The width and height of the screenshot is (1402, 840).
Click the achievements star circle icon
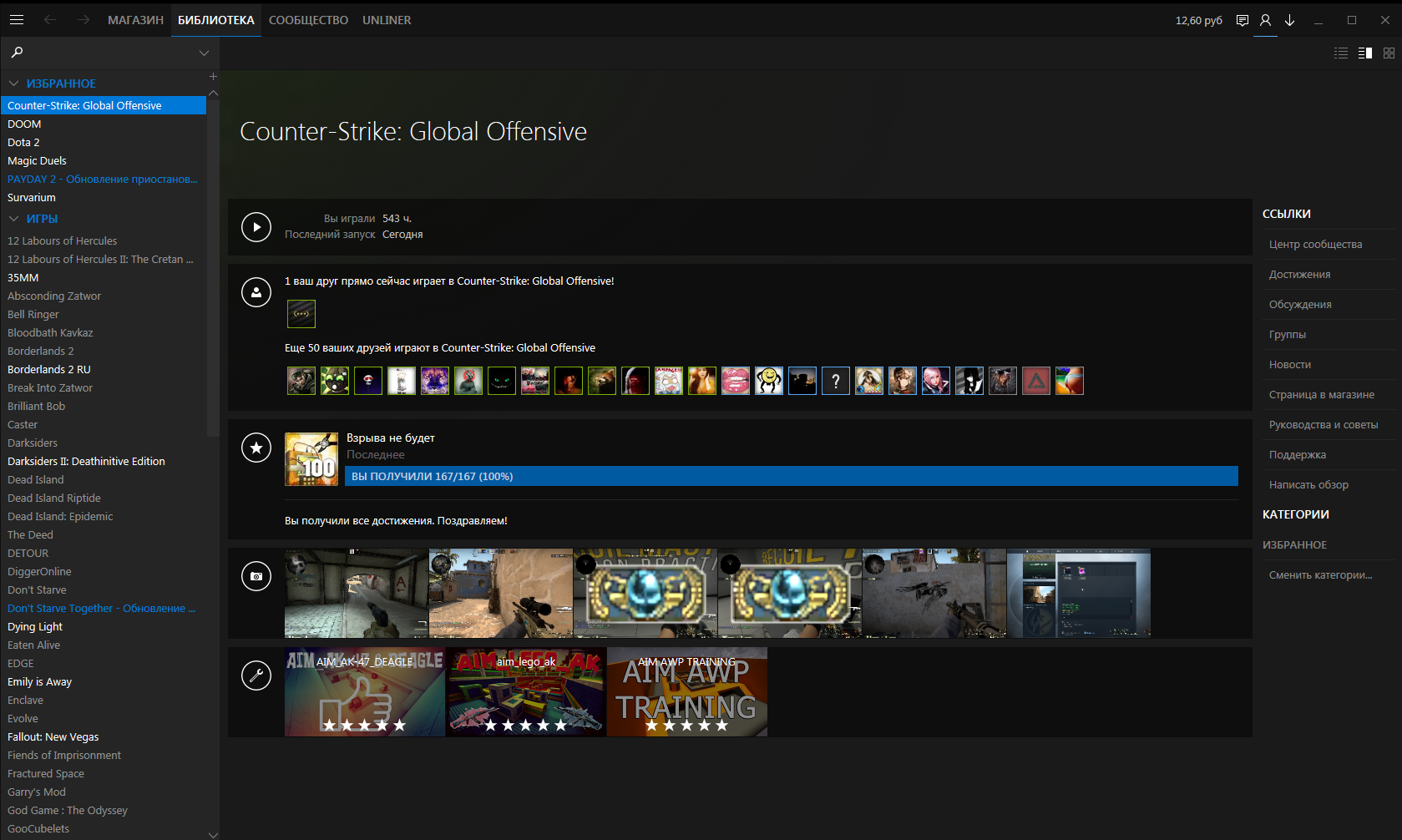[256, 448]
